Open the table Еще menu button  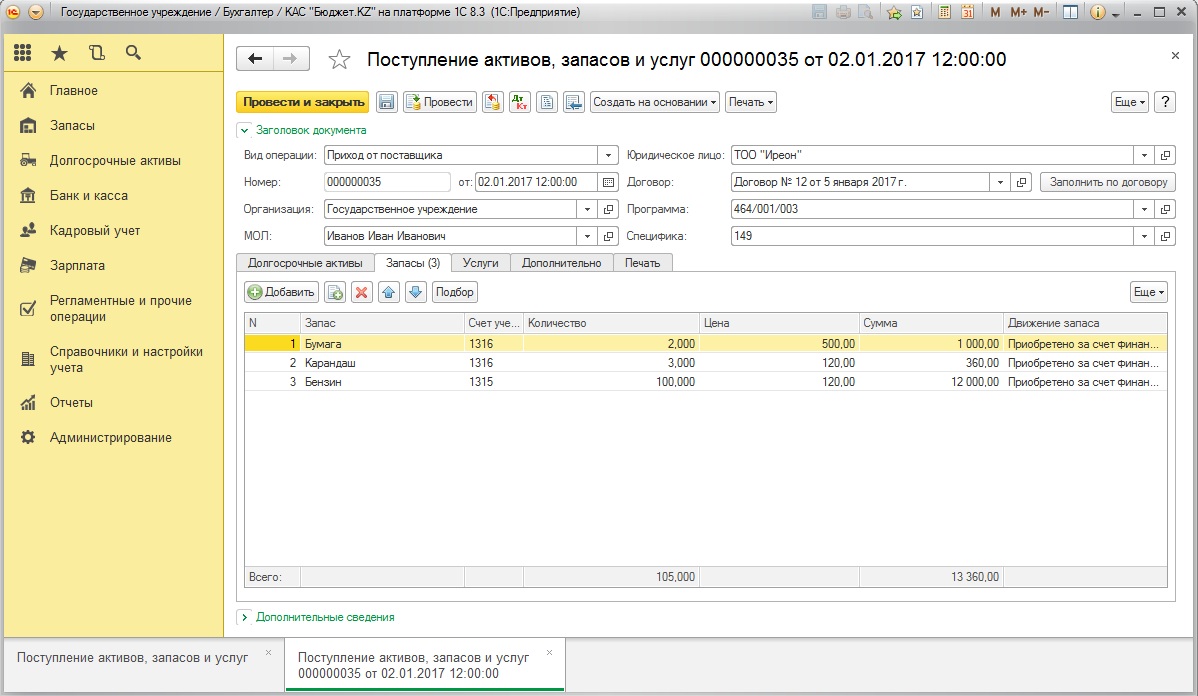tap(1148, 292)
